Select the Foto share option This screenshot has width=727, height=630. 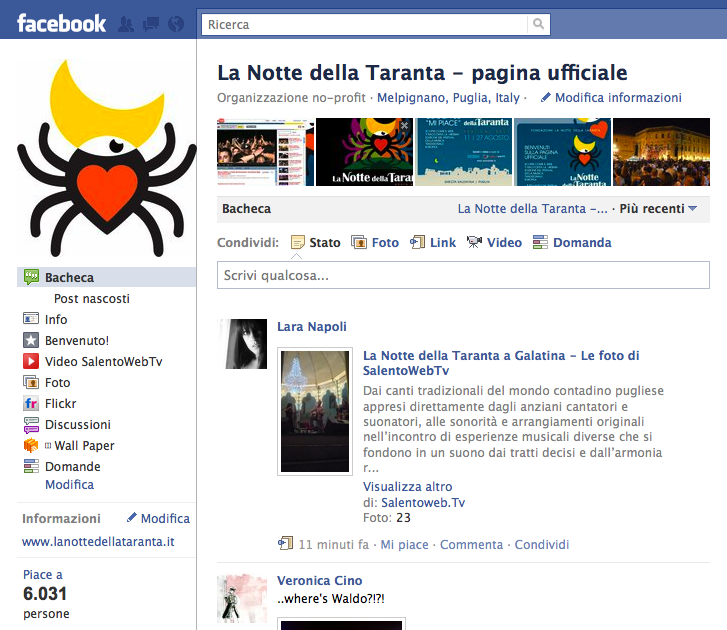(x=385, y=242)
